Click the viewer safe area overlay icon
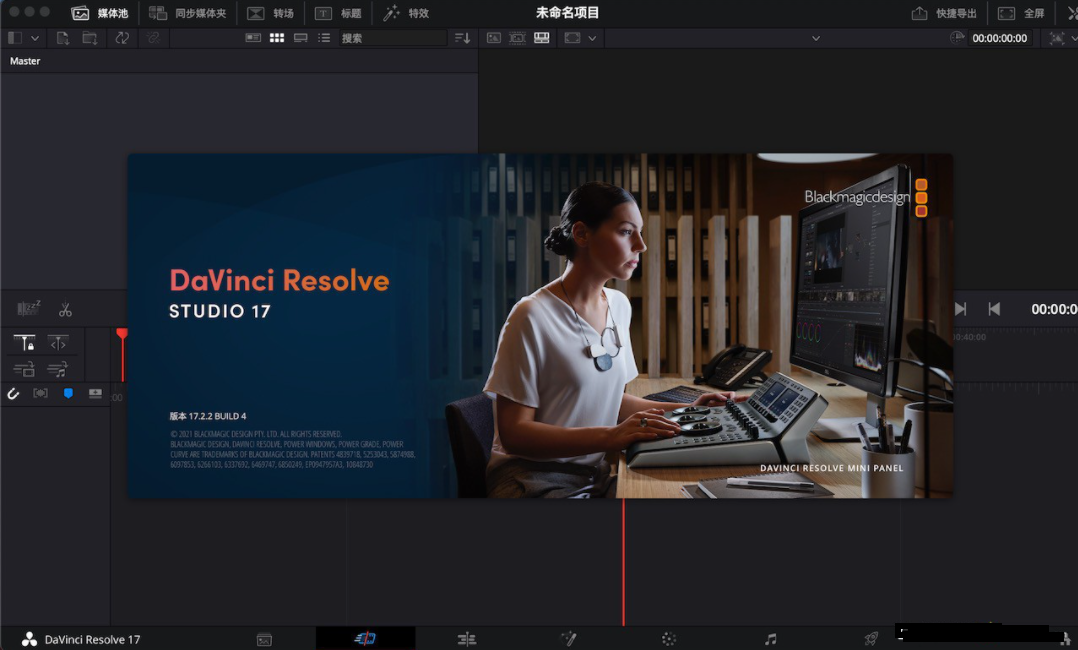The width and height of the screenshot is (1078, 650). (572, 38)
